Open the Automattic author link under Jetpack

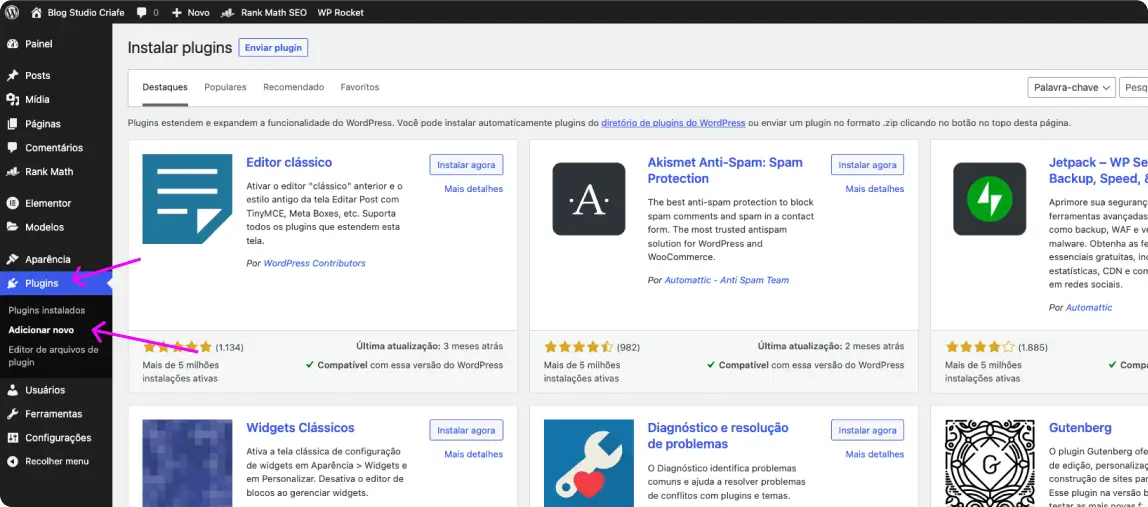(x=1089, y=308)
